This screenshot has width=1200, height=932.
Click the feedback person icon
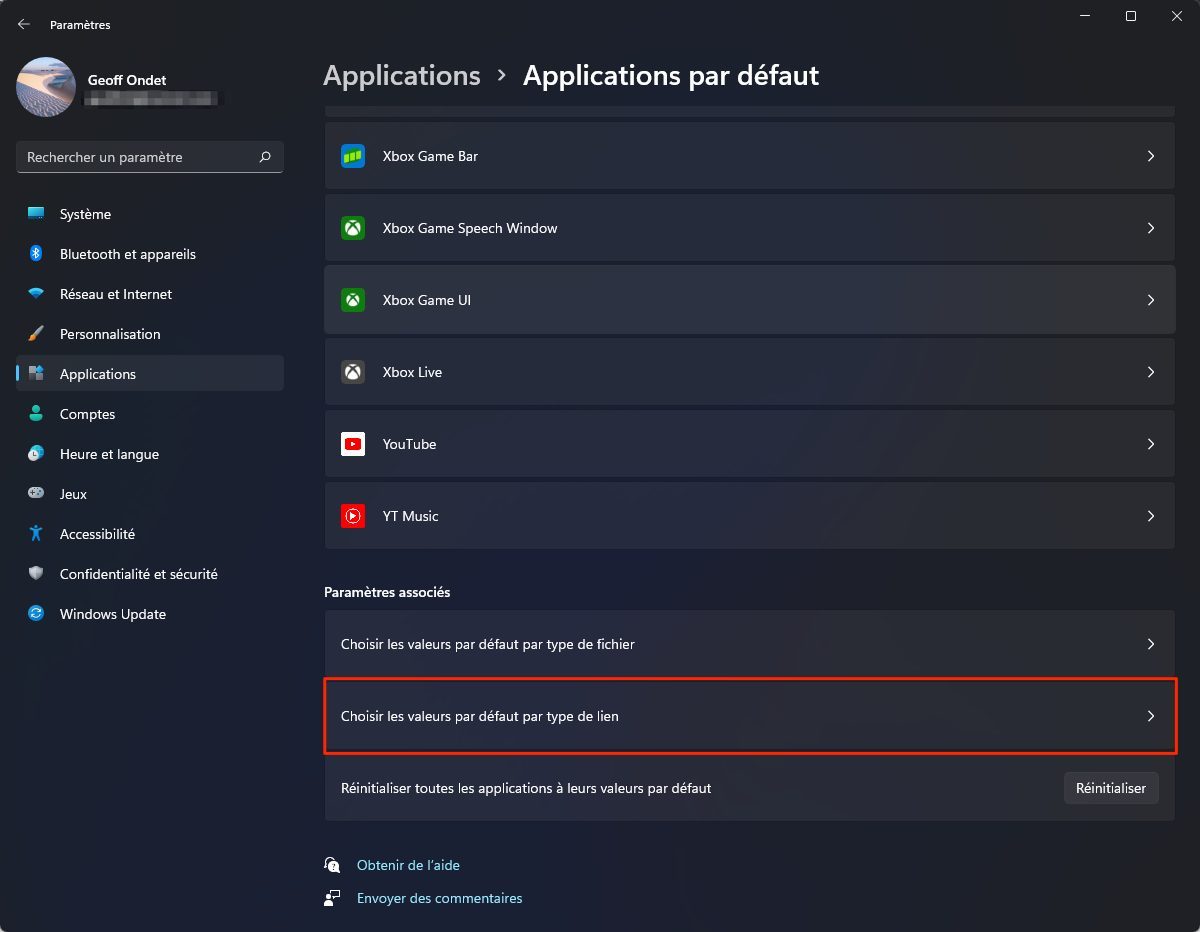click(332, 898)
